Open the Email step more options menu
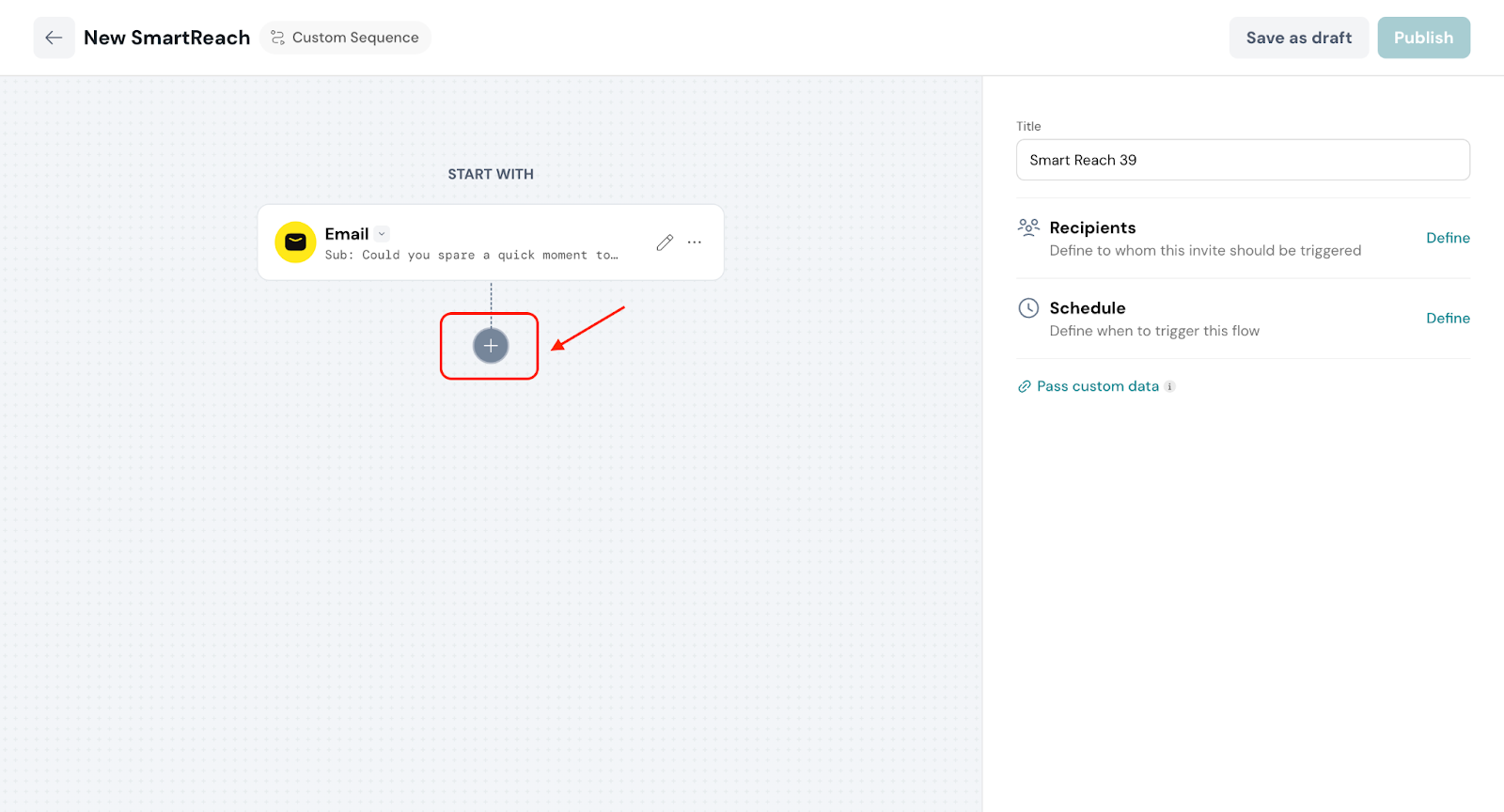This screenshot has height=812, width=1504. 695,242
